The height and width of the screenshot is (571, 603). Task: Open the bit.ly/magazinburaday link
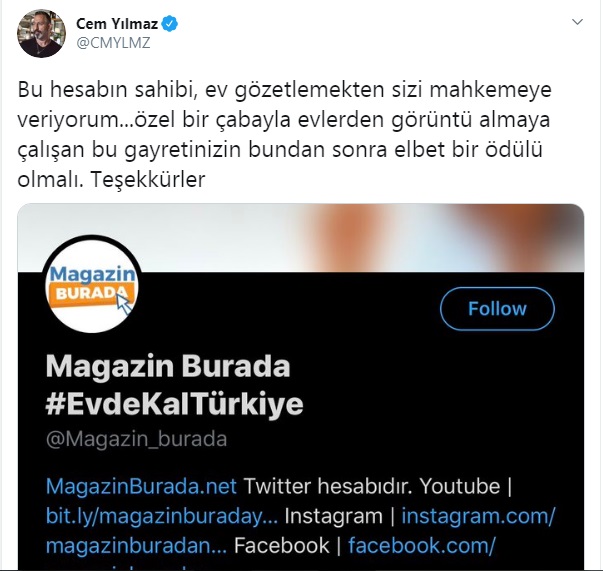[x=162, y=516]
